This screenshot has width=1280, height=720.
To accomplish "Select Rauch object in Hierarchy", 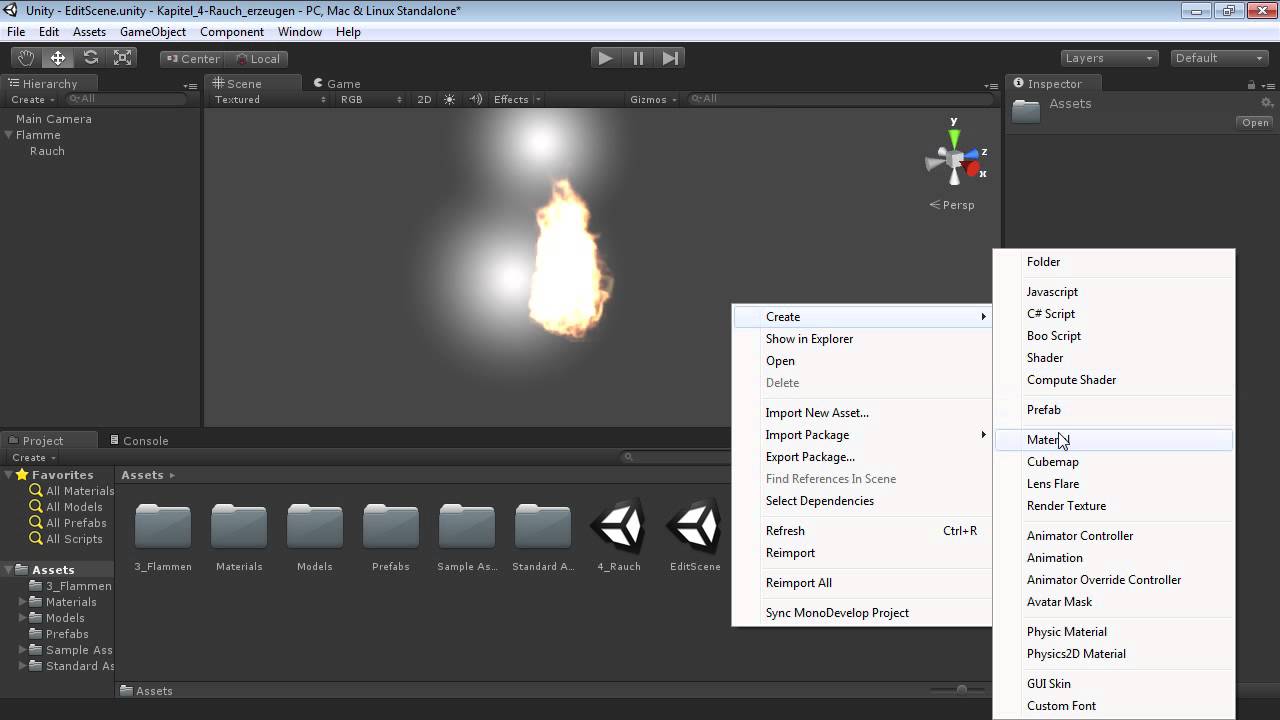I will (x=47, y=151).
